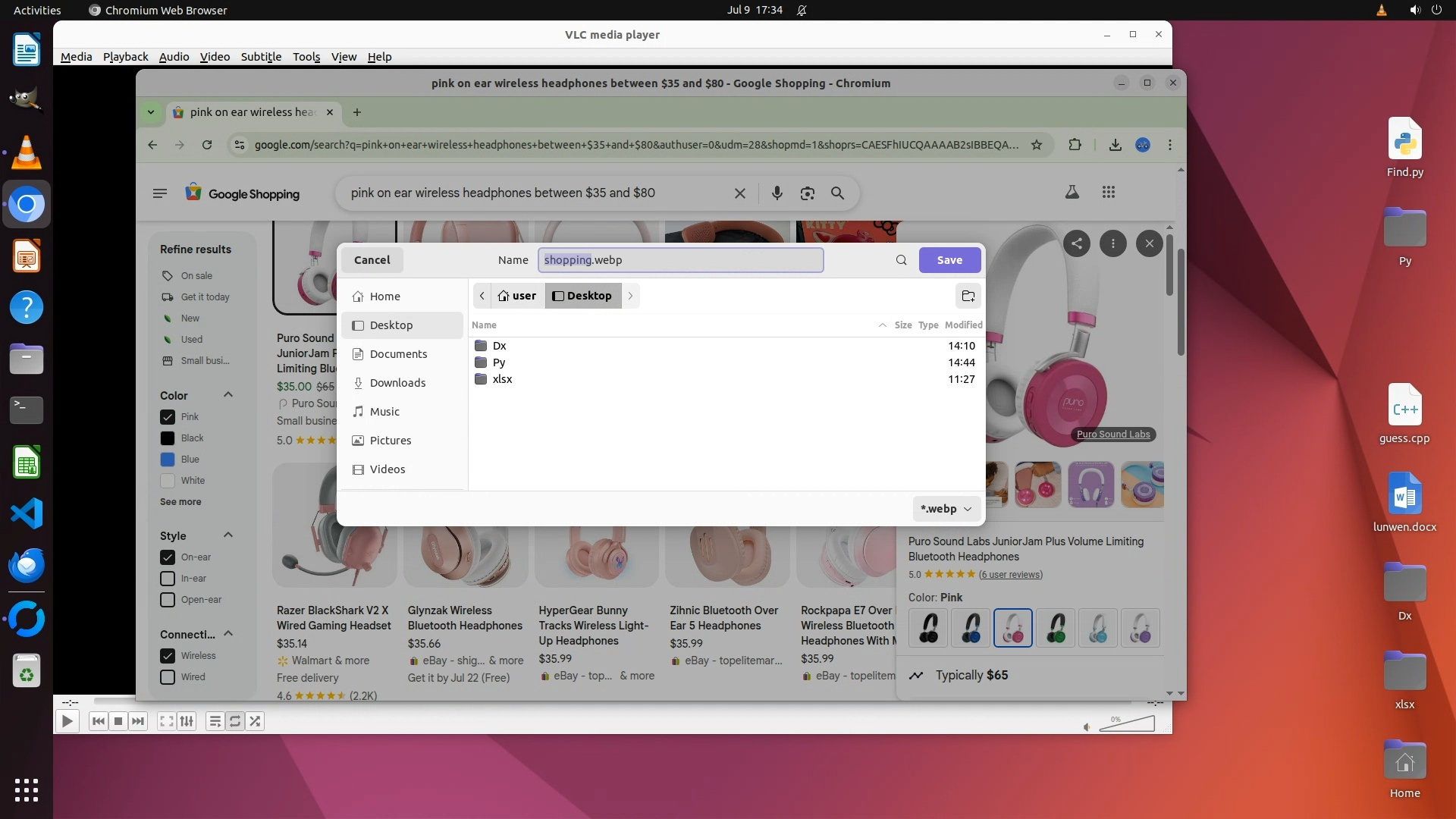Open the VLC Playback menu

click(125, 57)
